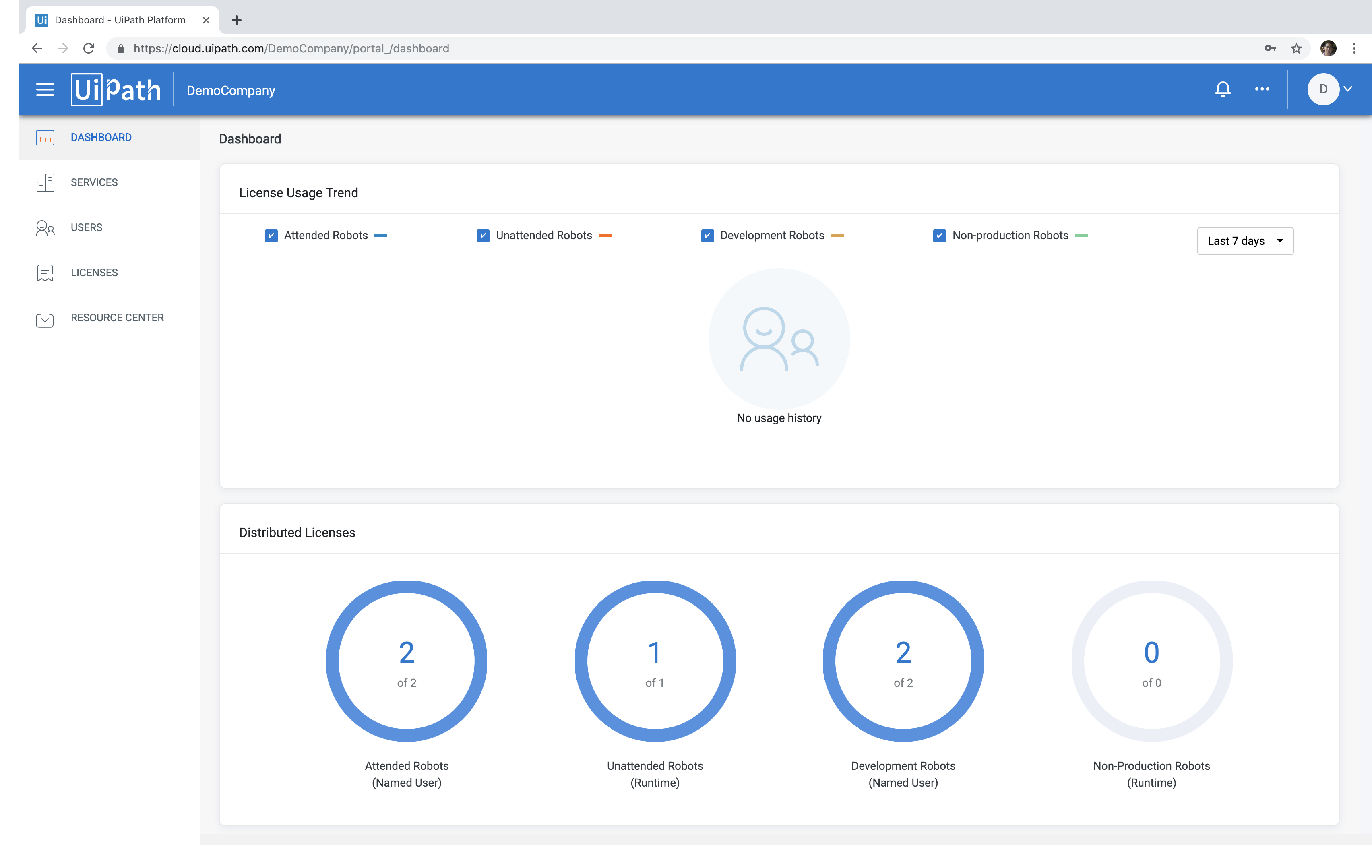
Task: Click the Resource Center download icon
Action: [x=45, y=318]
